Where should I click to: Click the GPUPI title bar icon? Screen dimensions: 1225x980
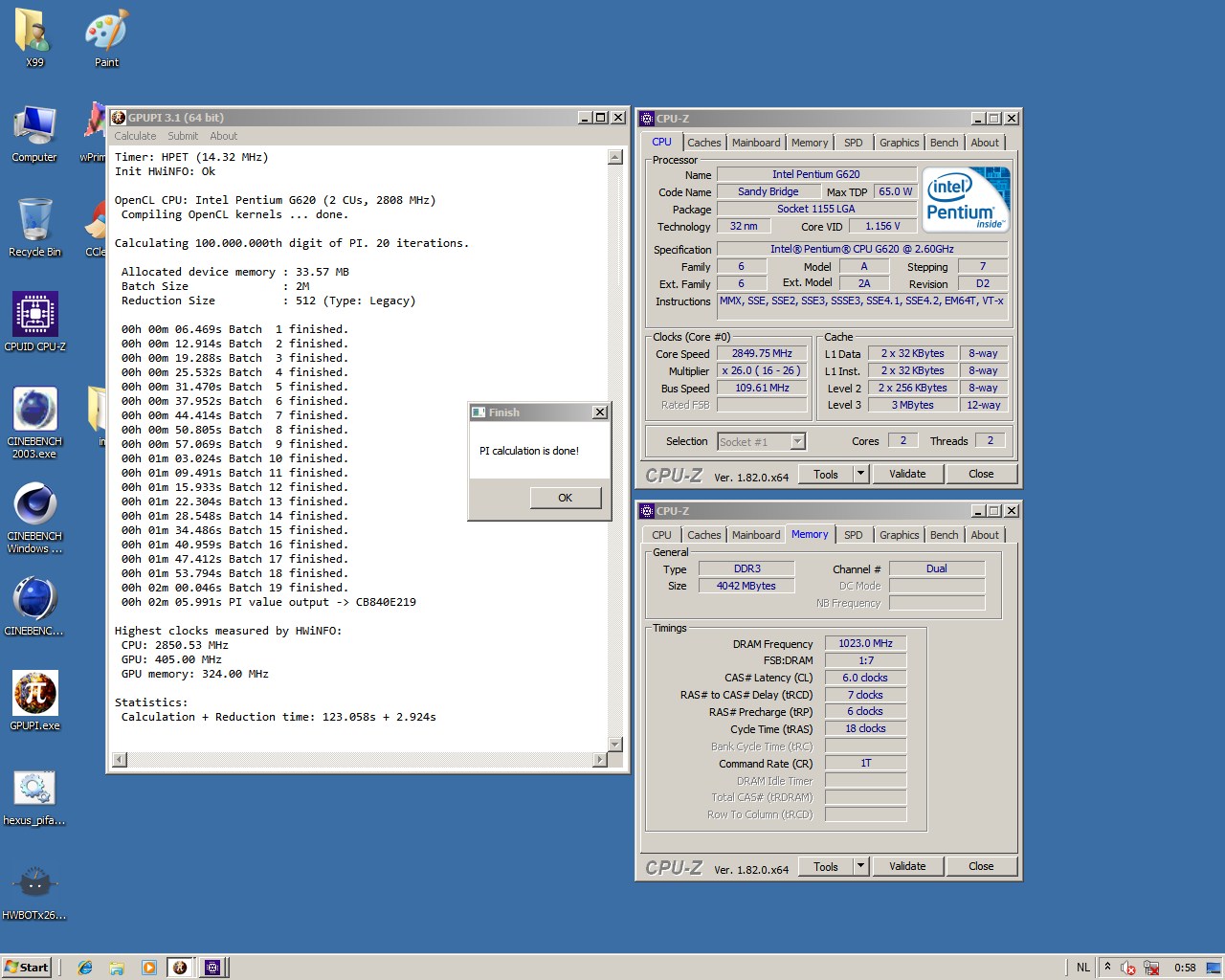point(119,118)
